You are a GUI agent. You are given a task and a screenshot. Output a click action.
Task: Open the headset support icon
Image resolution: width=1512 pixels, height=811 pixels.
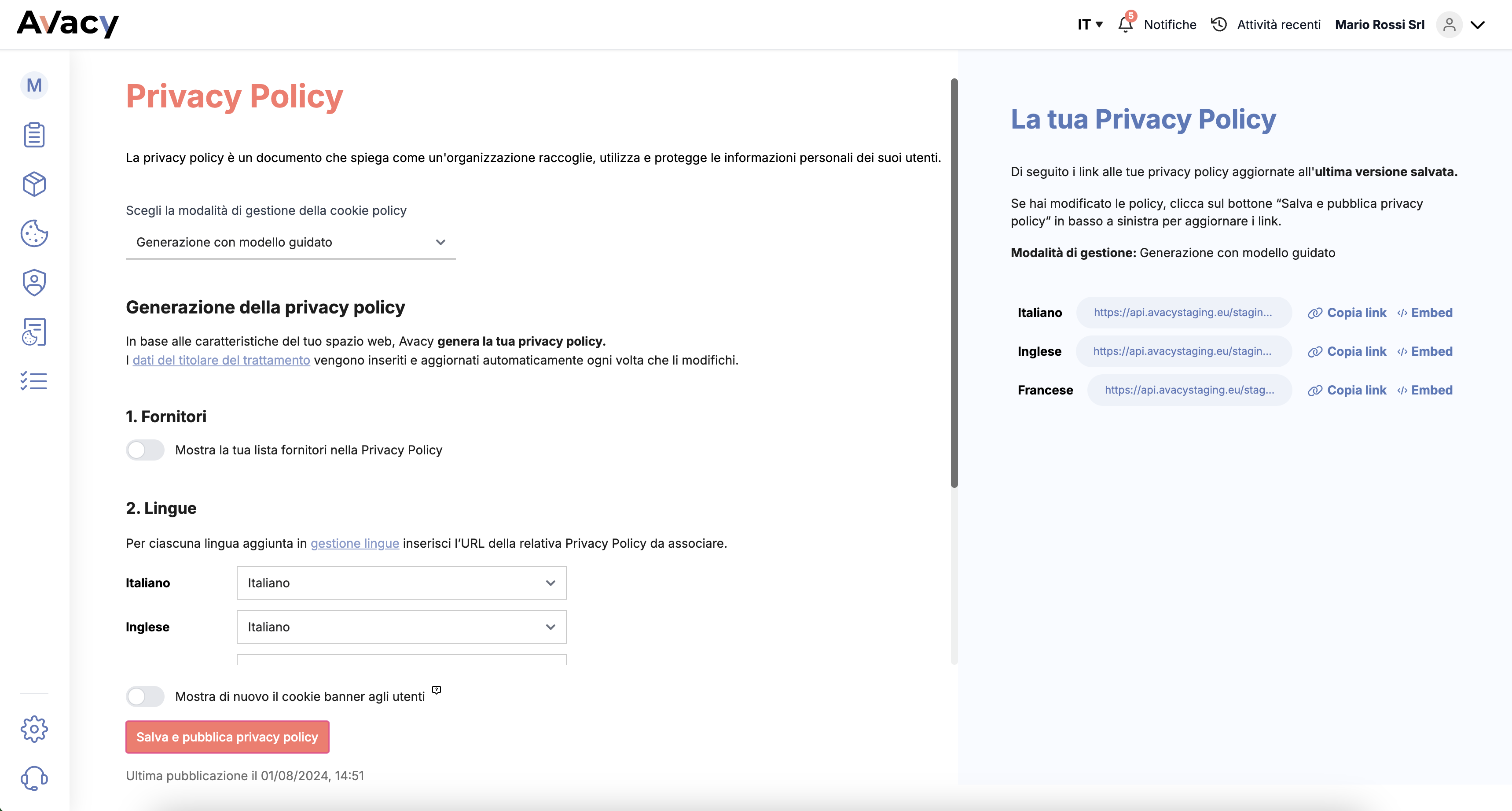tap(34, 778)
